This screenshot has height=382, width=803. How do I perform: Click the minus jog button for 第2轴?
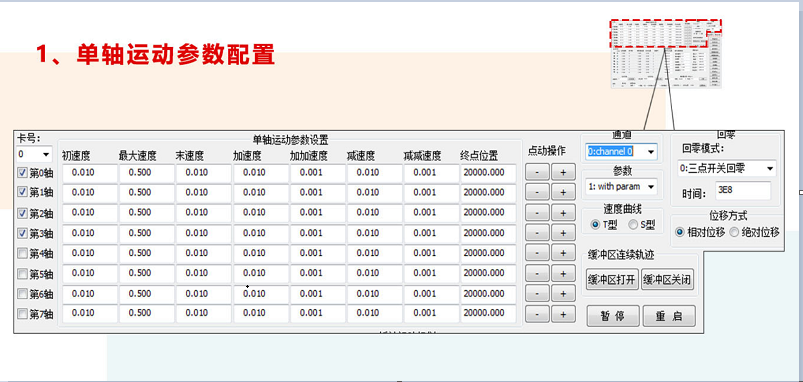coord(537,213)
